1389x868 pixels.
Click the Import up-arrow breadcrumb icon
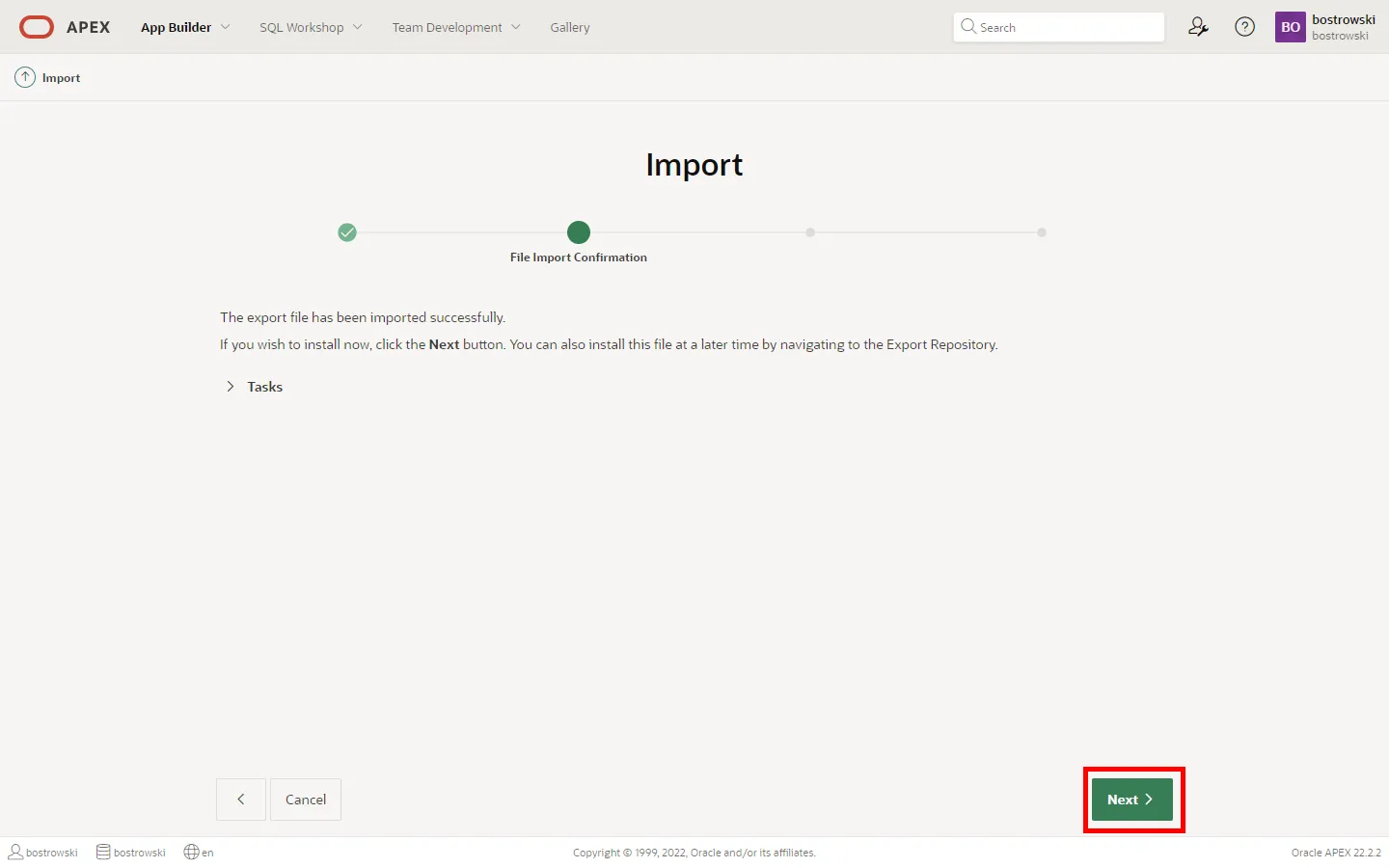tap(25, 77)
